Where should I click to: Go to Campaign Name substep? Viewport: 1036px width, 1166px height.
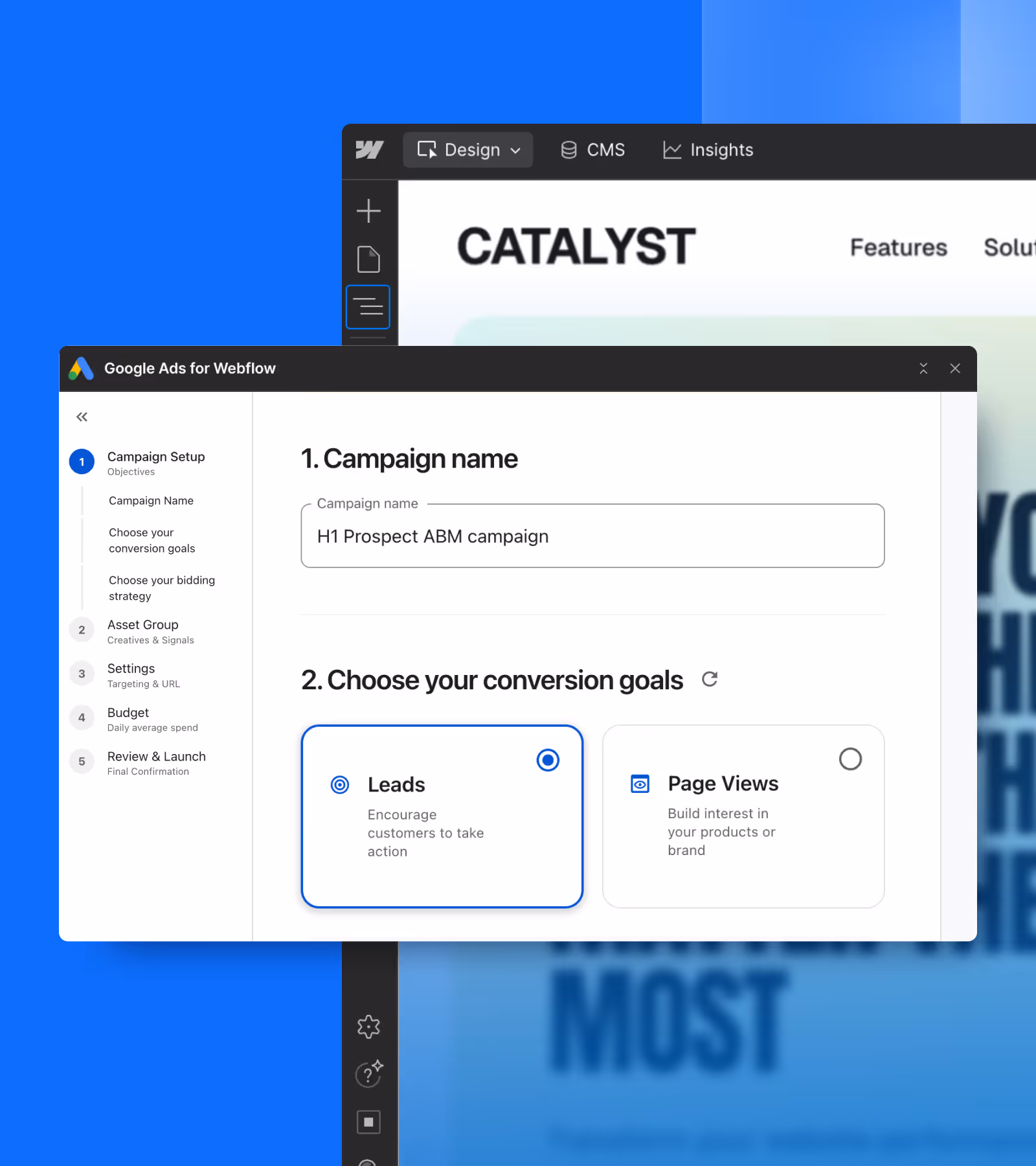coord(151,501)
